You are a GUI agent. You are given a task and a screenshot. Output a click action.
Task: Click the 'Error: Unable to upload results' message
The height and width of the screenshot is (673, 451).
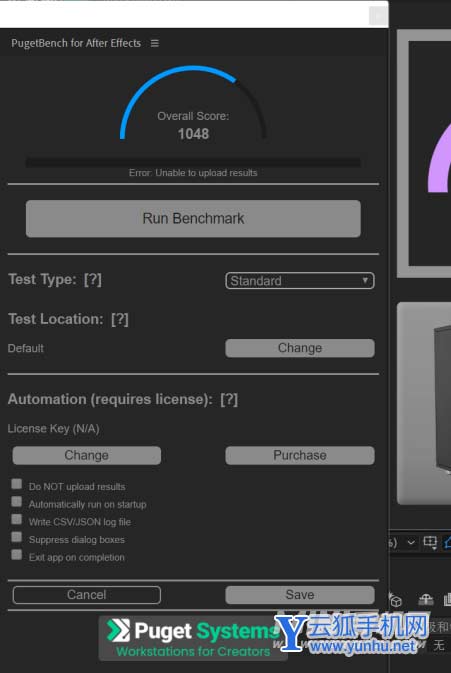click(x=193, y=173)
